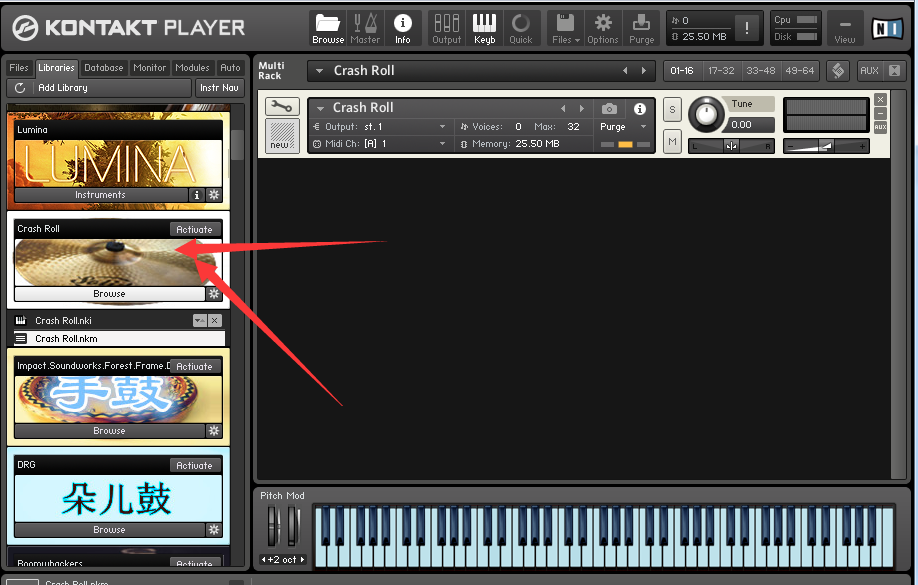
Task: Click the 'new' instrument icon
Action: (x=282, y=135)
